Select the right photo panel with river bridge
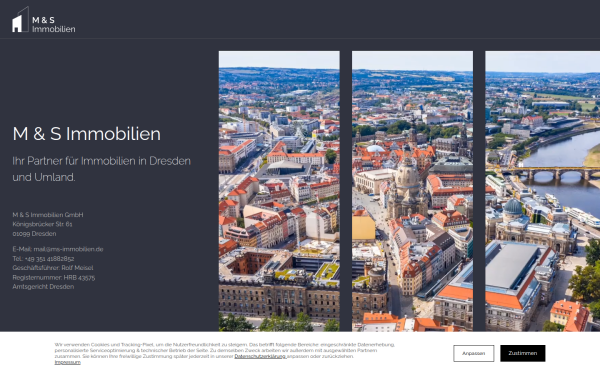 [x=543, y=191]
